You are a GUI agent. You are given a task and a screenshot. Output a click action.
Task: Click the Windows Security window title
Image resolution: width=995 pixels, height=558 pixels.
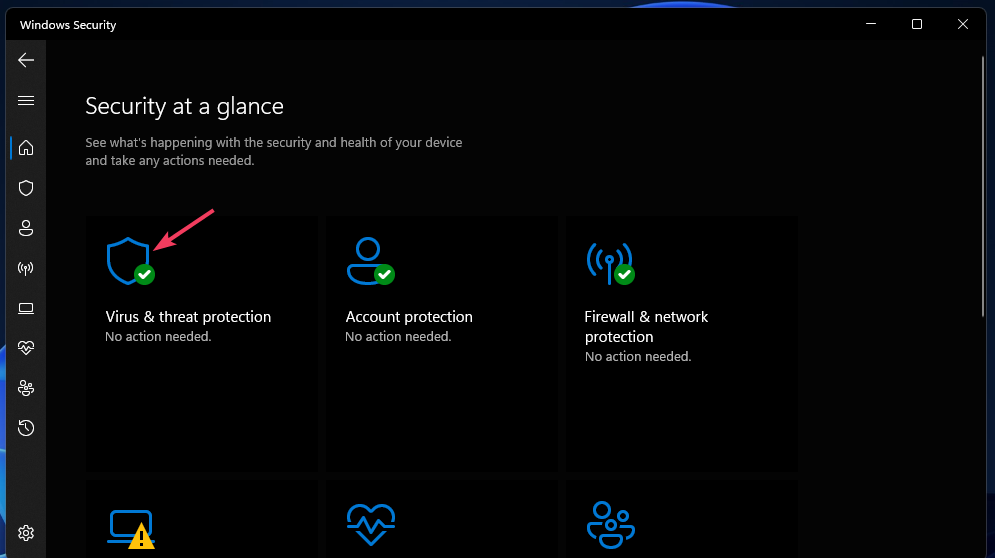(68, 25)
